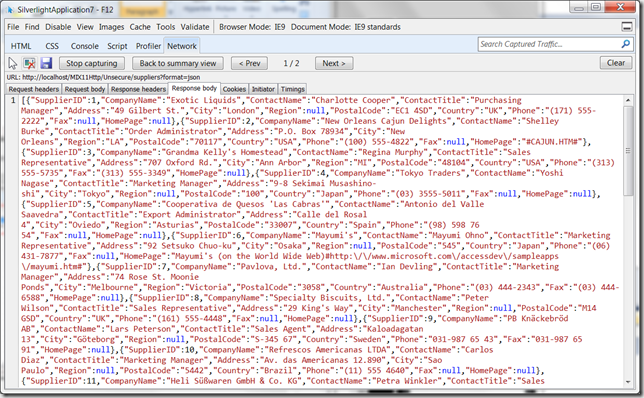Click the app icon in title bar
This screenshot has width=644, height=398.
click(x=10, y=9)
